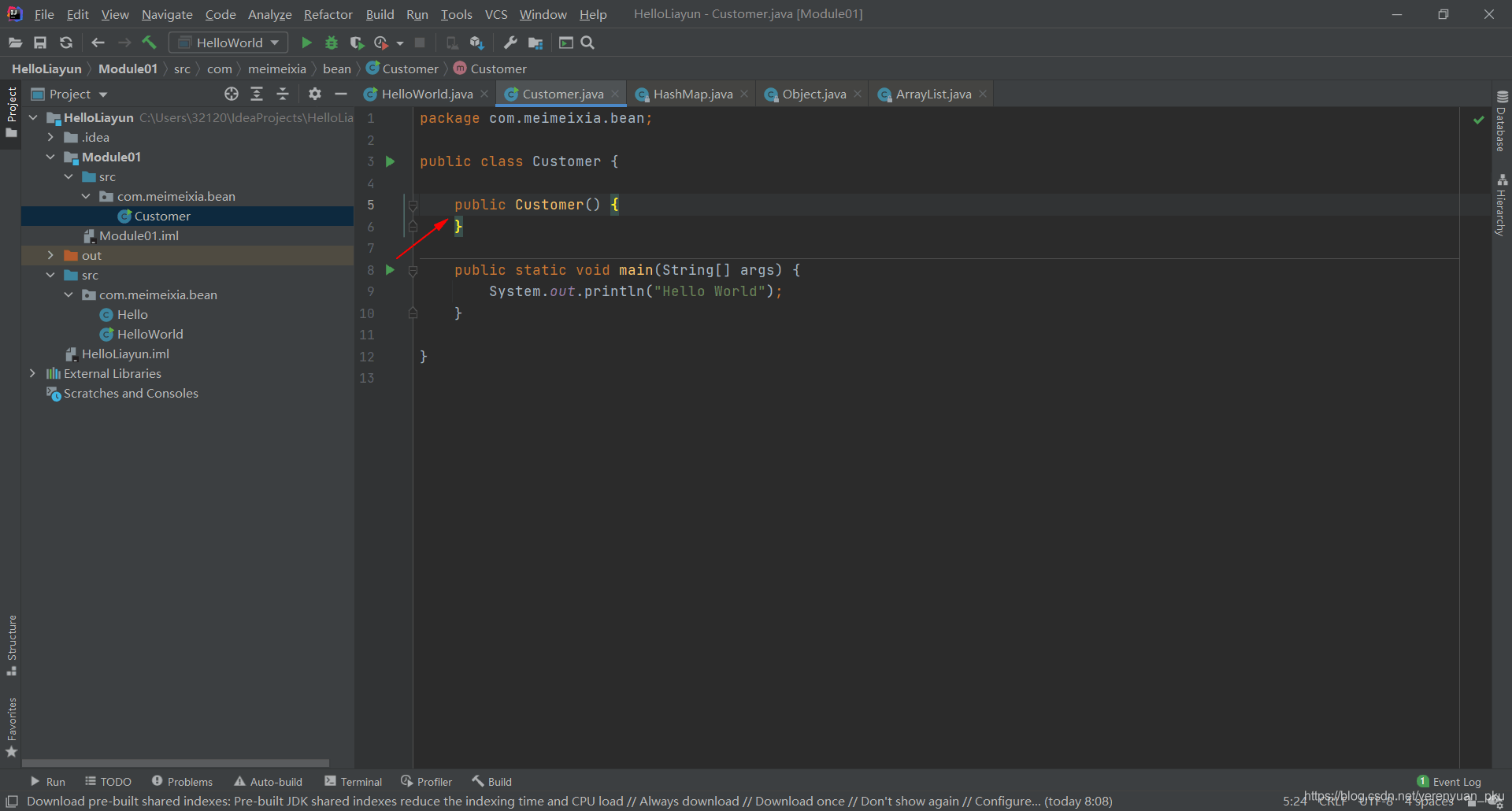
Task: Open the HelloWorld run configuration dropdown
Action: tap(228, 43)
